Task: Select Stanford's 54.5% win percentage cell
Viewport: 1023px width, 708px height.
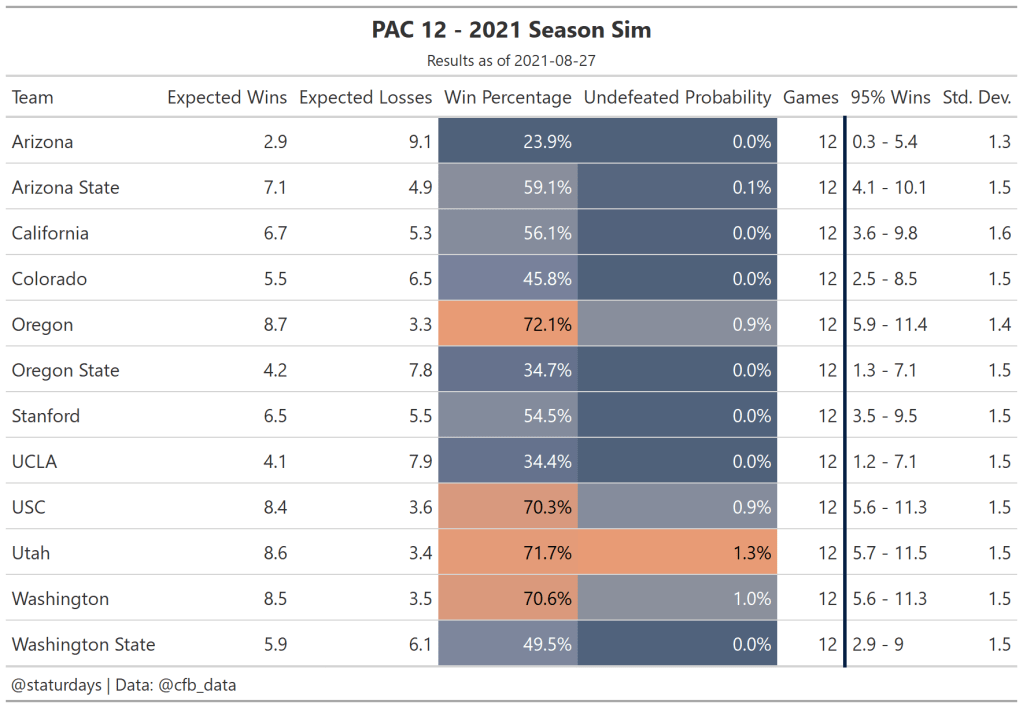Action: 508,416
